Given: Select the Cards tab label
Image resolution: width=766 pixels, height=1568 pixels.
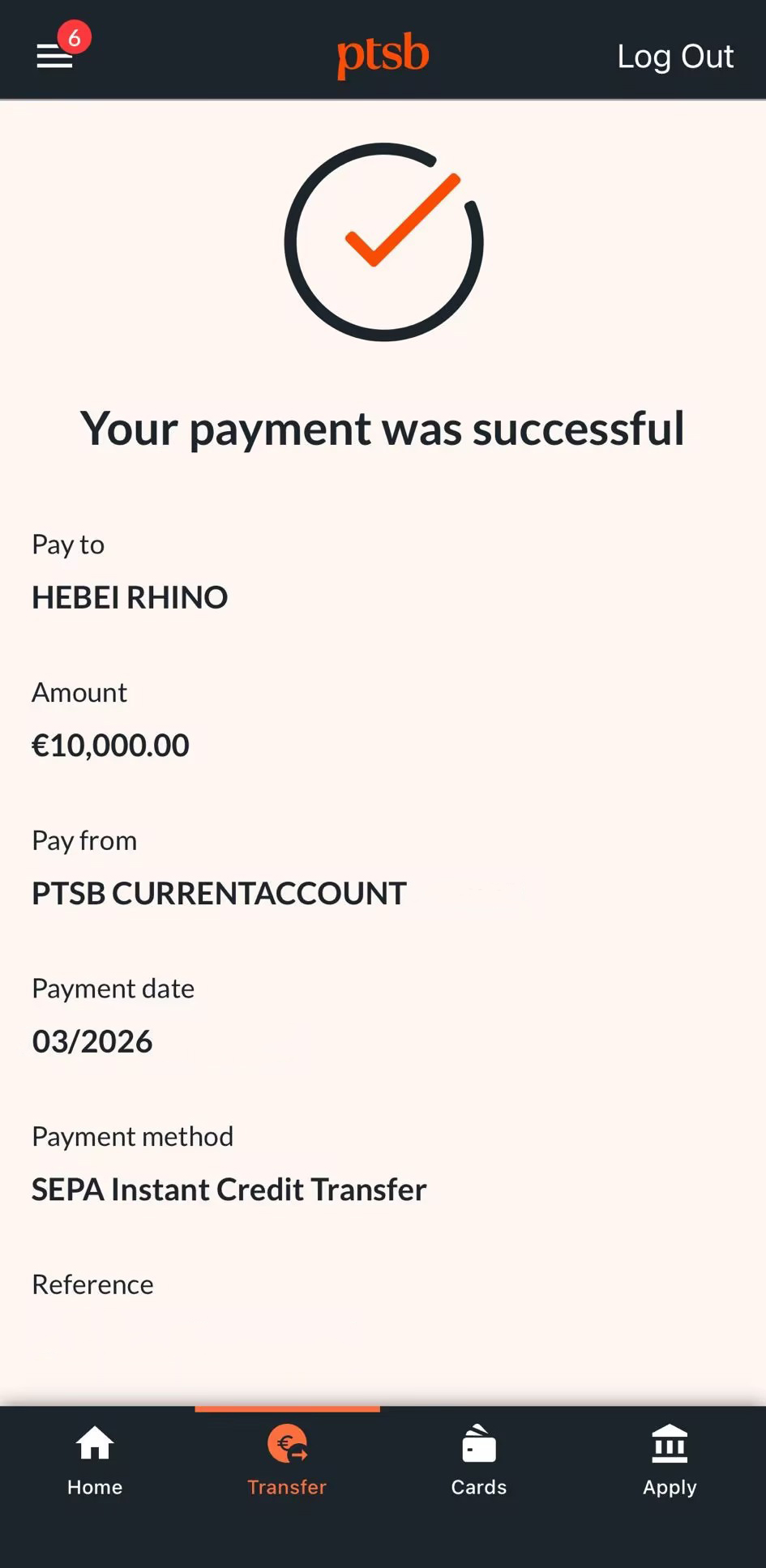Looking at the screenshot, I should point(478,1487).
